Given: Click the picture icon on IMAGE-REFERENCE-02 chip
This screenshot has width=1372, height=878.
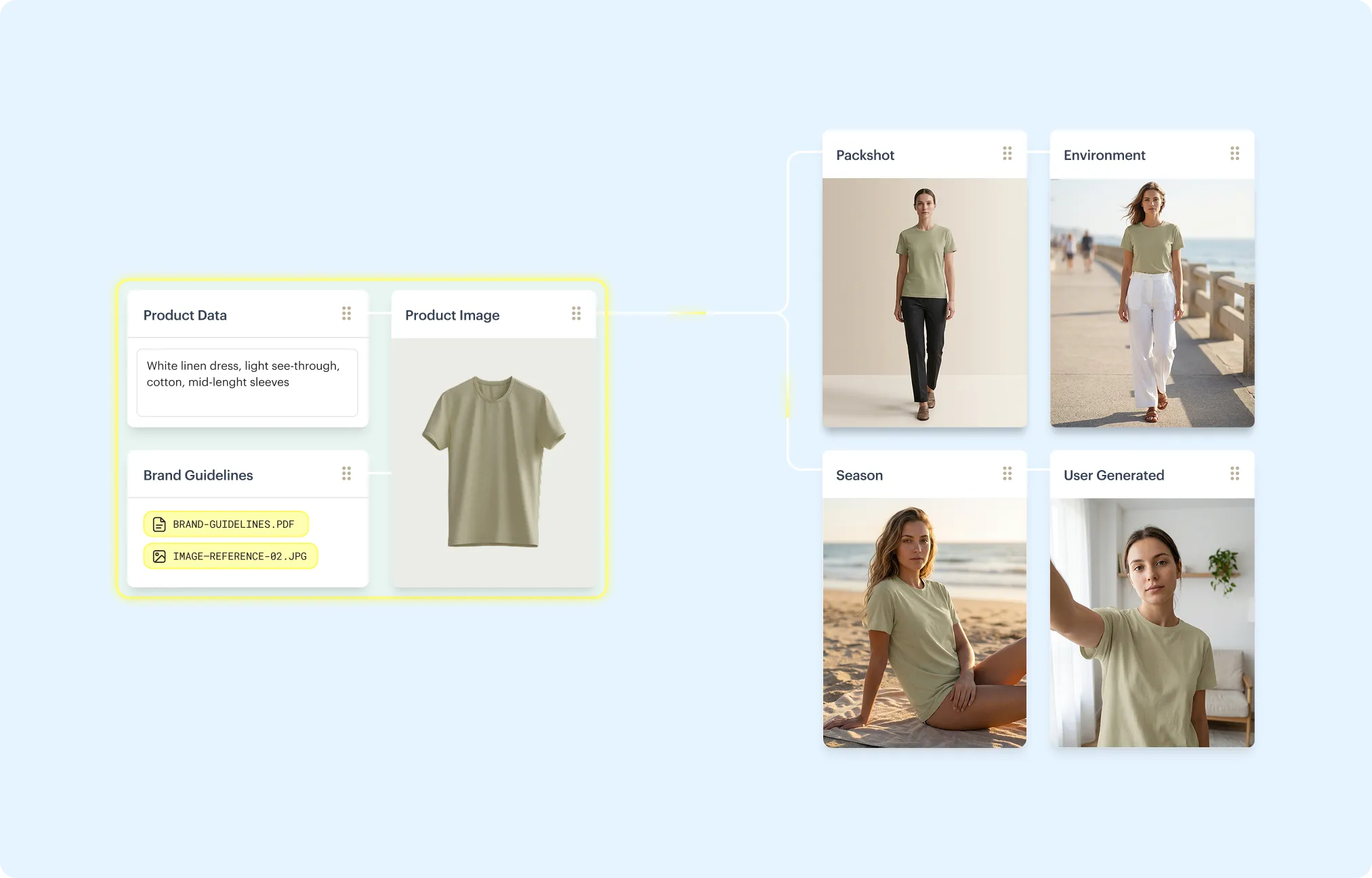Looking at the screenshot, I should 159,556.
